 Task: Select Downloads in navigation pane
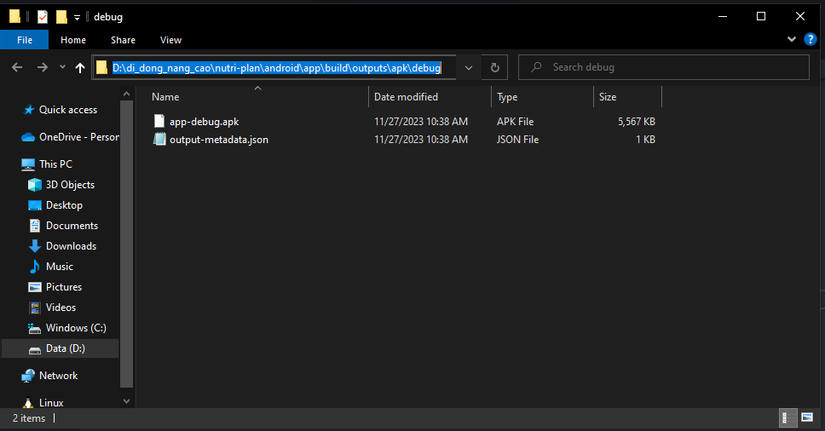click(x=71, y=246)
